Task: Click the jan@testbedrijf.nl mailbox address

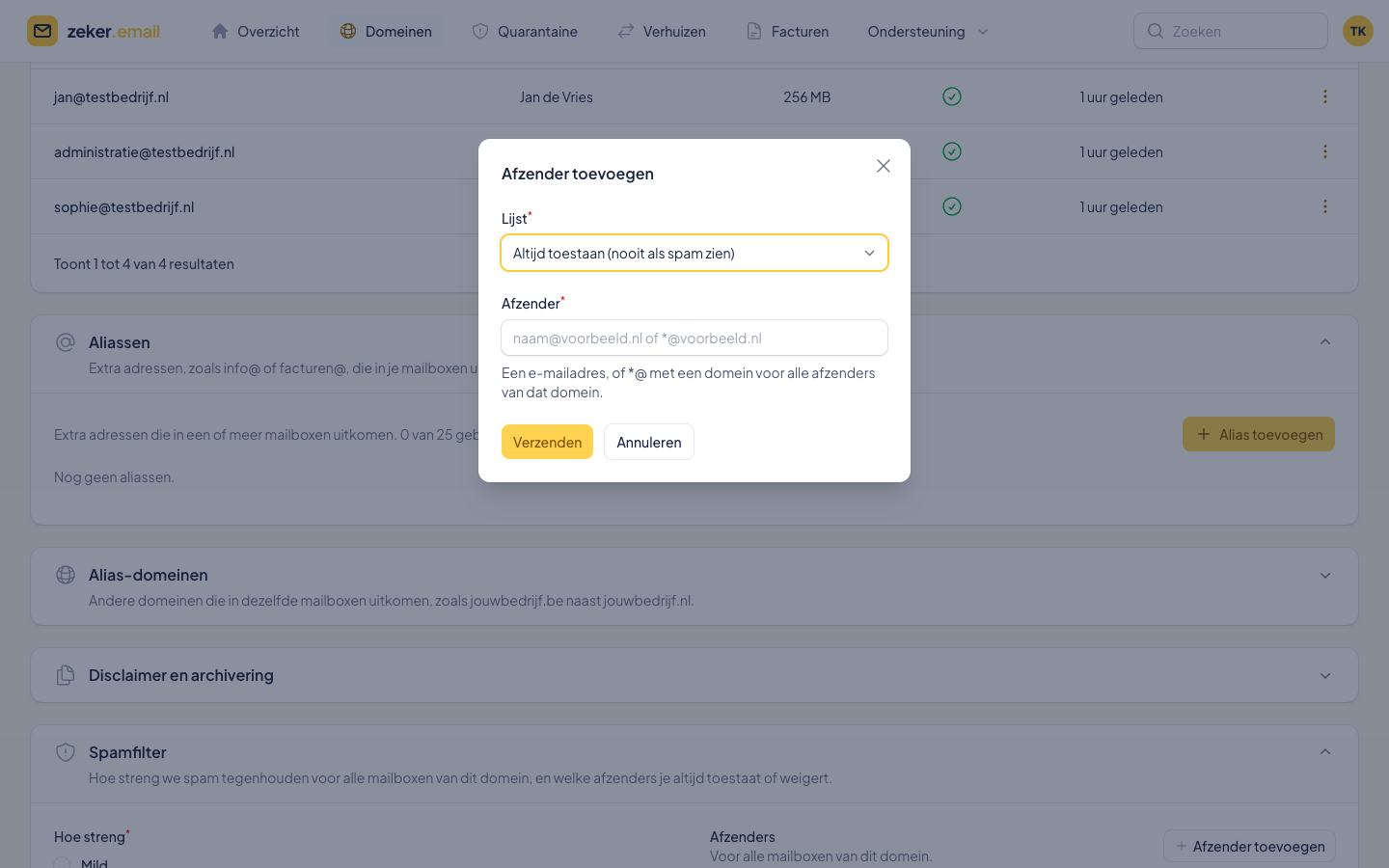Action: [x=111, y=96]
